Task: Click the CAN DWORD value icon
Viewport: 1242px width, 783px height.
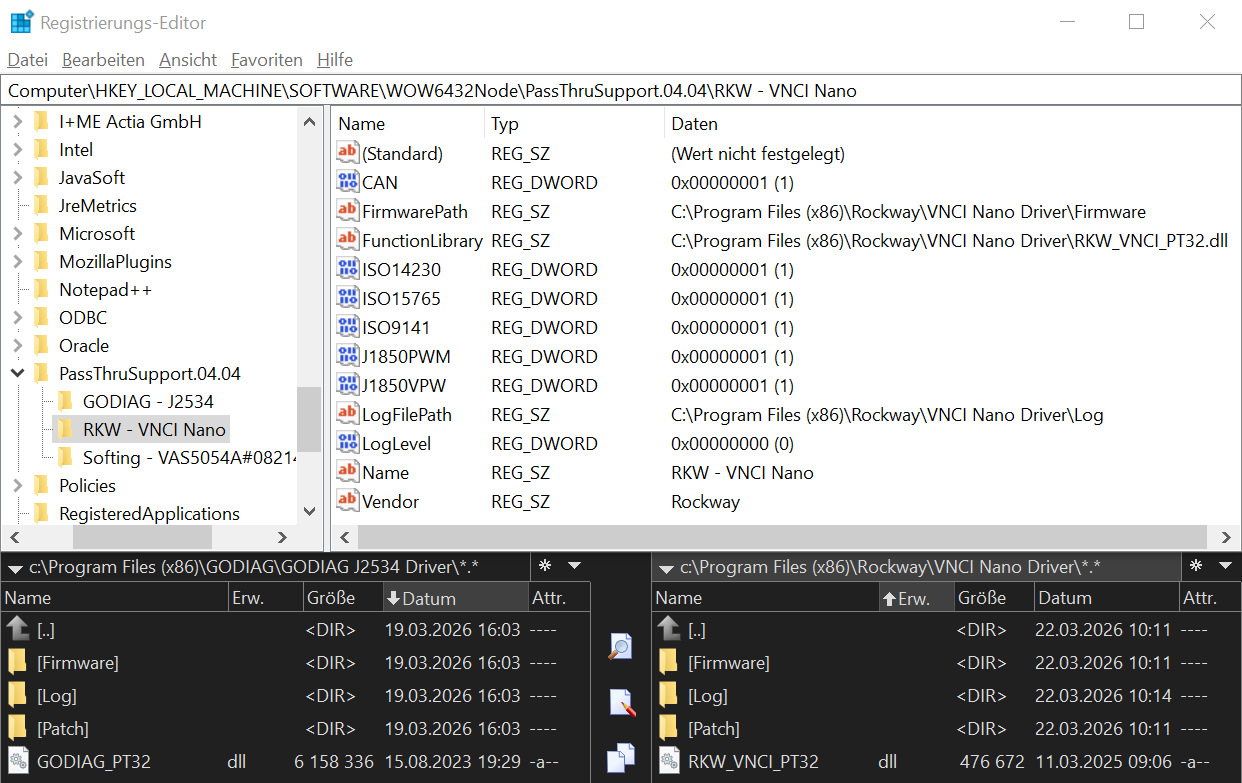Action: pos(347,182)
